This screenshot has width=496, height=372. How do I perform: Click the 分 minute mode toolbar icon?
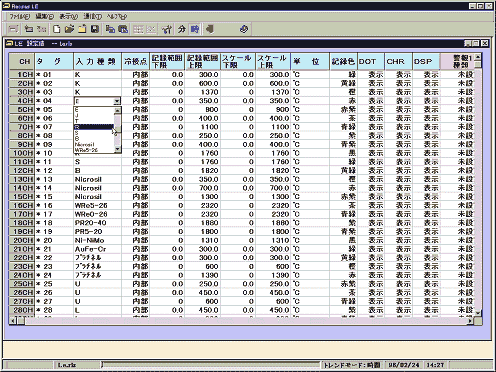181,29
